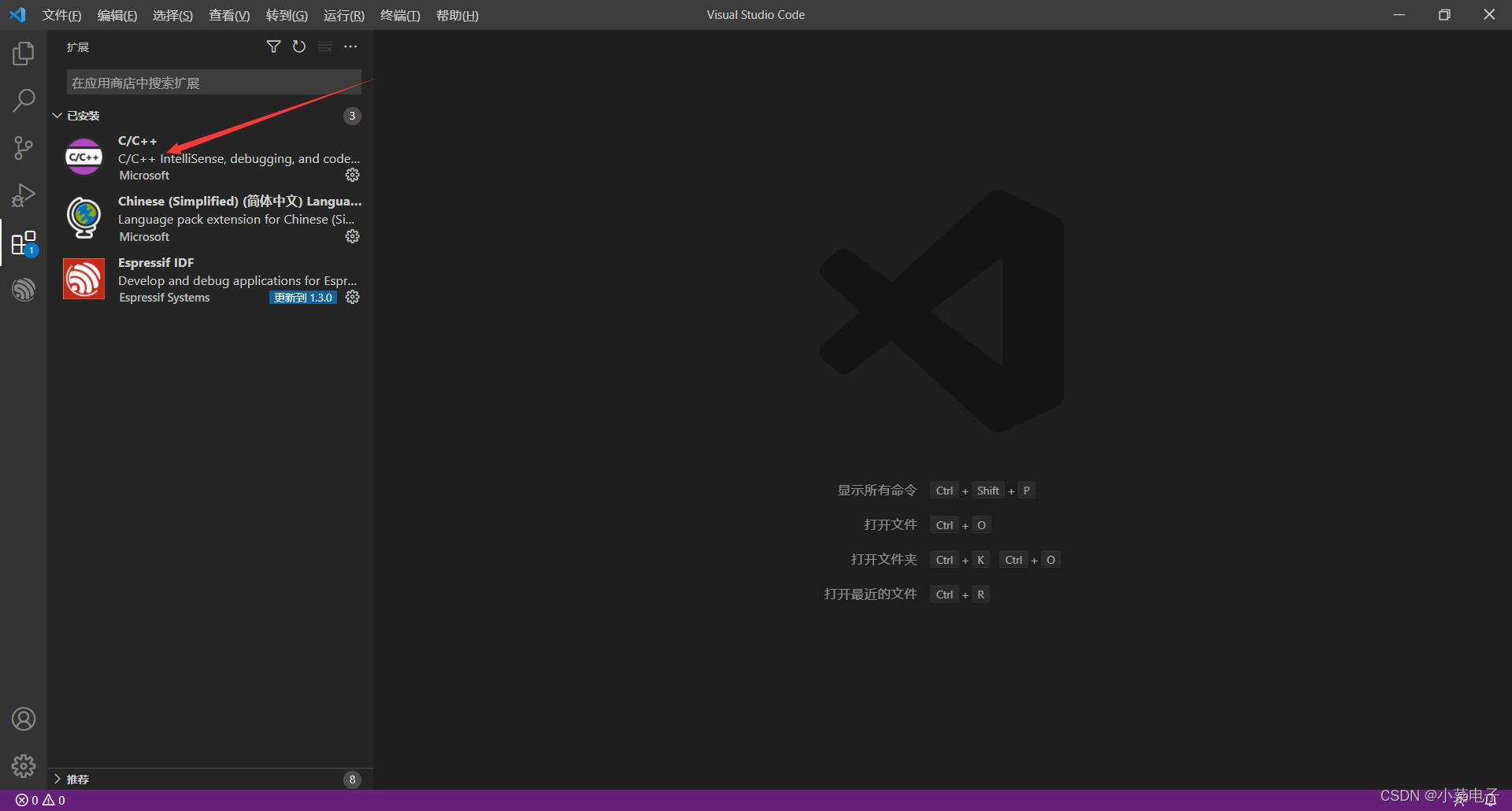
Task: Open the Accounts menu icon
Action: (24, 719)
